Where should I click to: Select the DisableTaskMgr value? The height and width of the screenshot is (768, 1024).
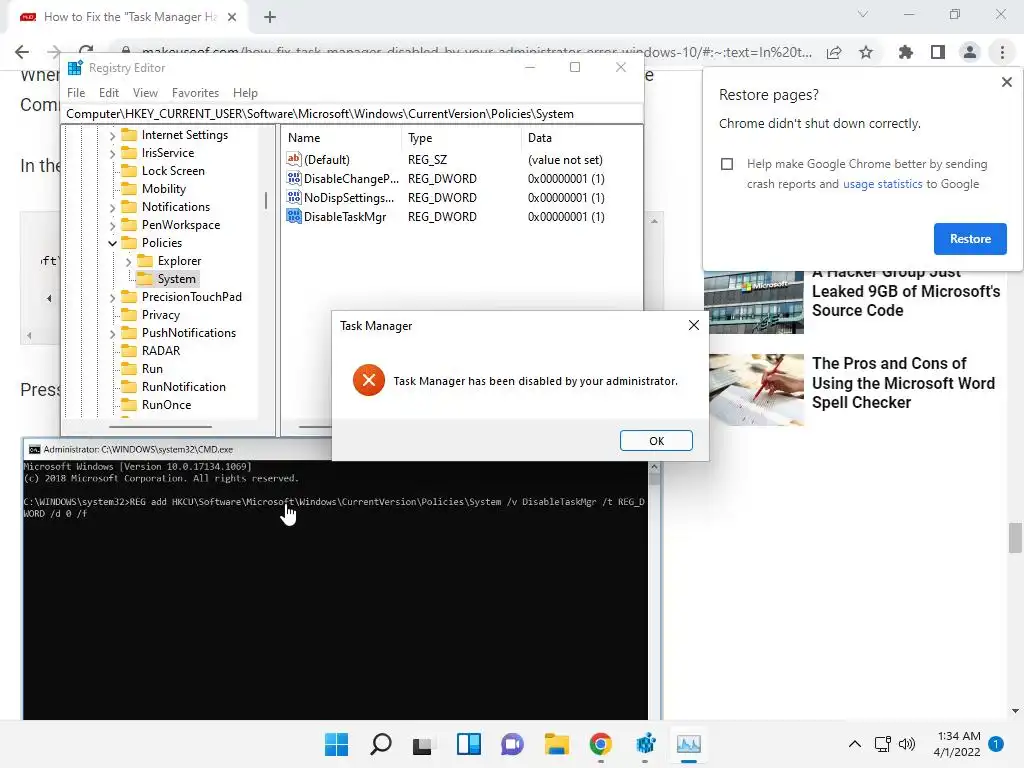345,217
